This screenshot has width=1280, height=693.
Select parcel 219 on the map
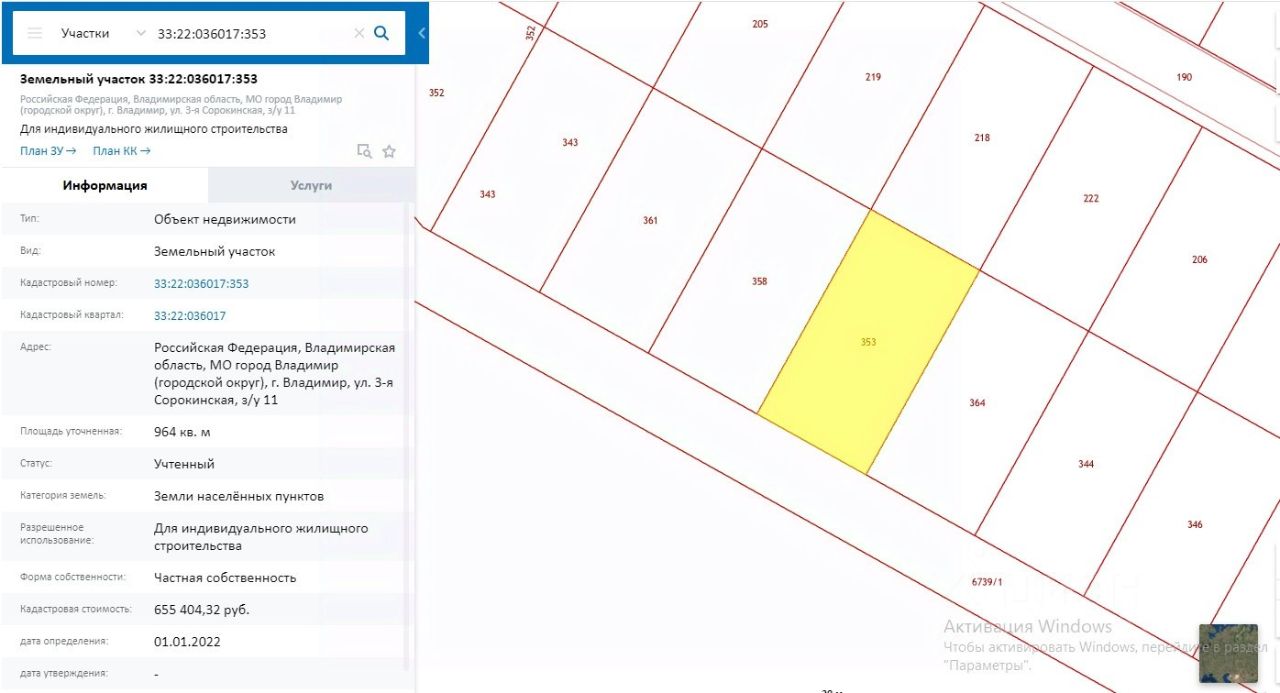coord(873,77)
